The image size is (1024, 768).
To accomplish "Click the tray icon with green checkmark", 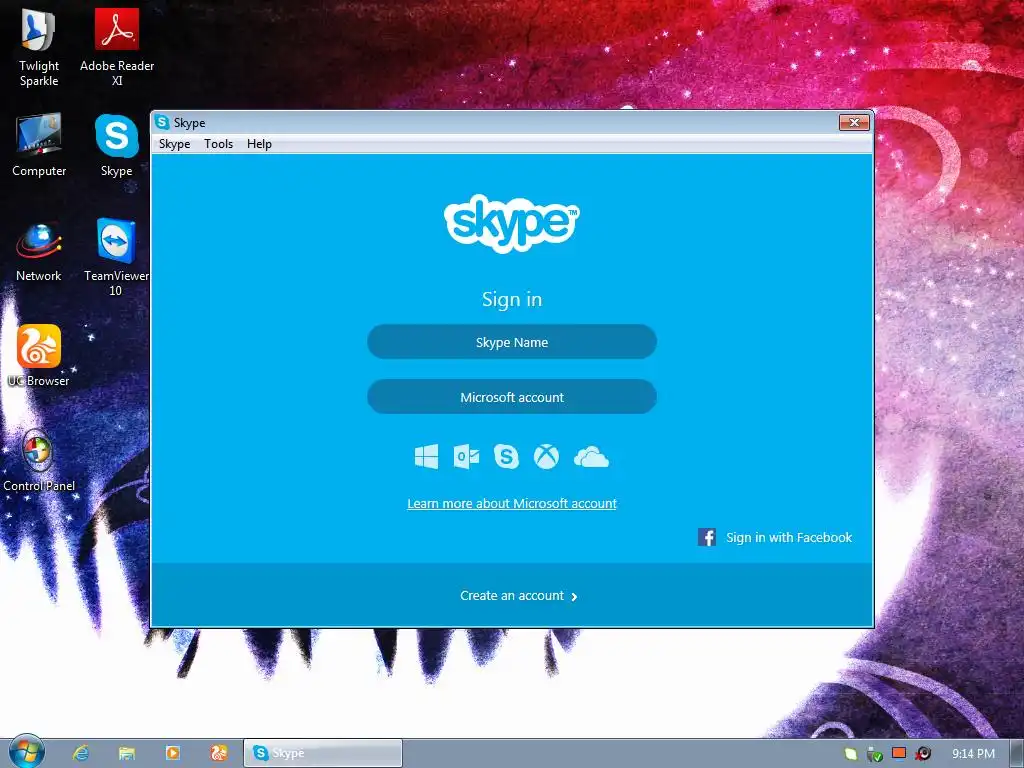I will click(874, 754).
